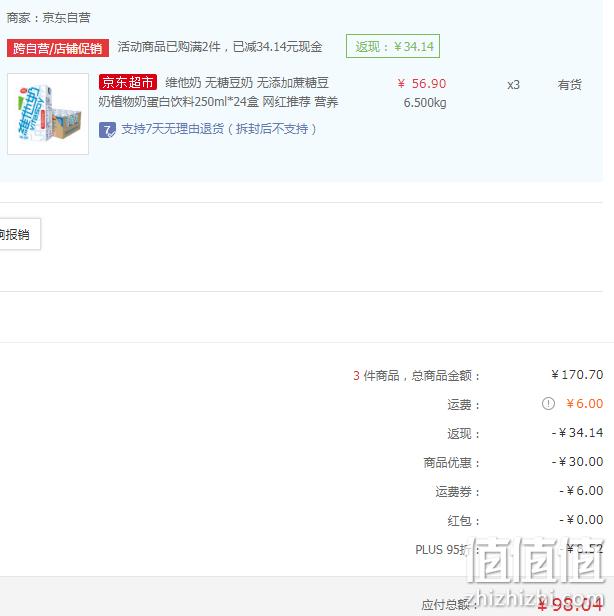Click the ¥170.70 total goods amount
The width and height of the screenshot is (614, 616).
click(577, 375)
